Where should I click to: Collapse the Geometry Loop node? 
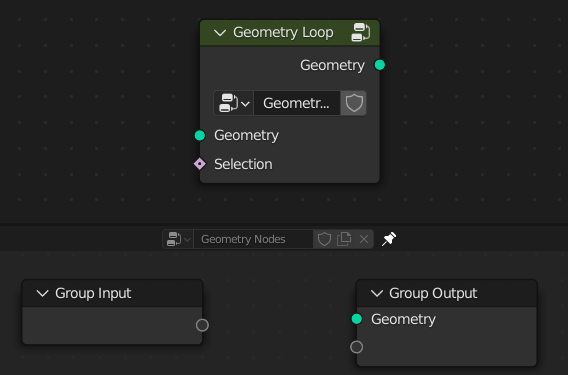tap(220, 33)
